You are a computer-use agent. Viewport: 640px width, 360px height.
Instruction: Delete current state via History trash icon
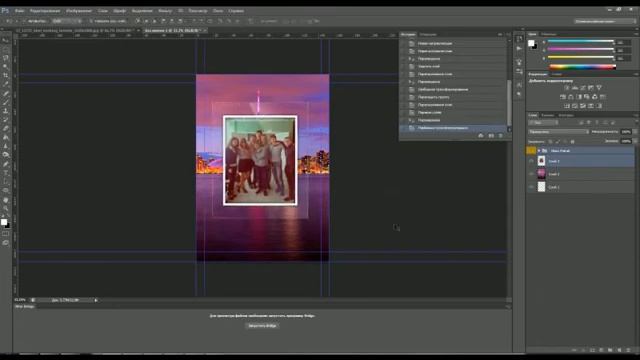(501, 136)
